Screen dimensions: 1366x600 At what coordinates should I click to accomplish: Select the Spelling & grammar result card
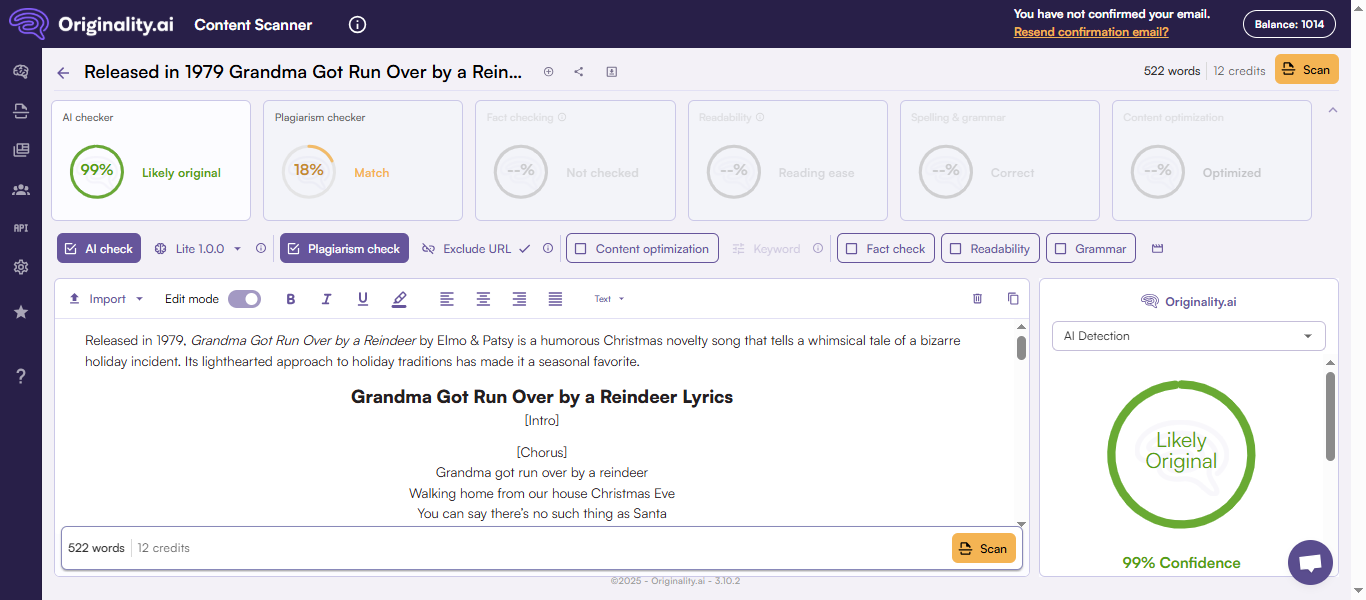click(x=1000, y=160)
